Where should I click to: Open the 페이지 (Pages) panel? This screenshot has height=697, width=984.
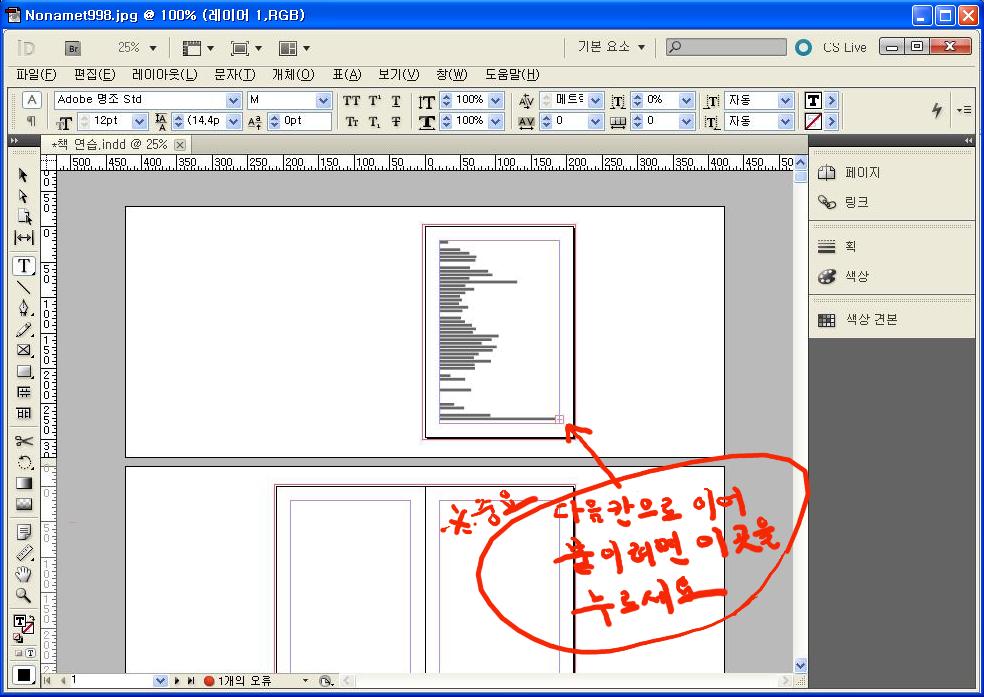(862, 173)
